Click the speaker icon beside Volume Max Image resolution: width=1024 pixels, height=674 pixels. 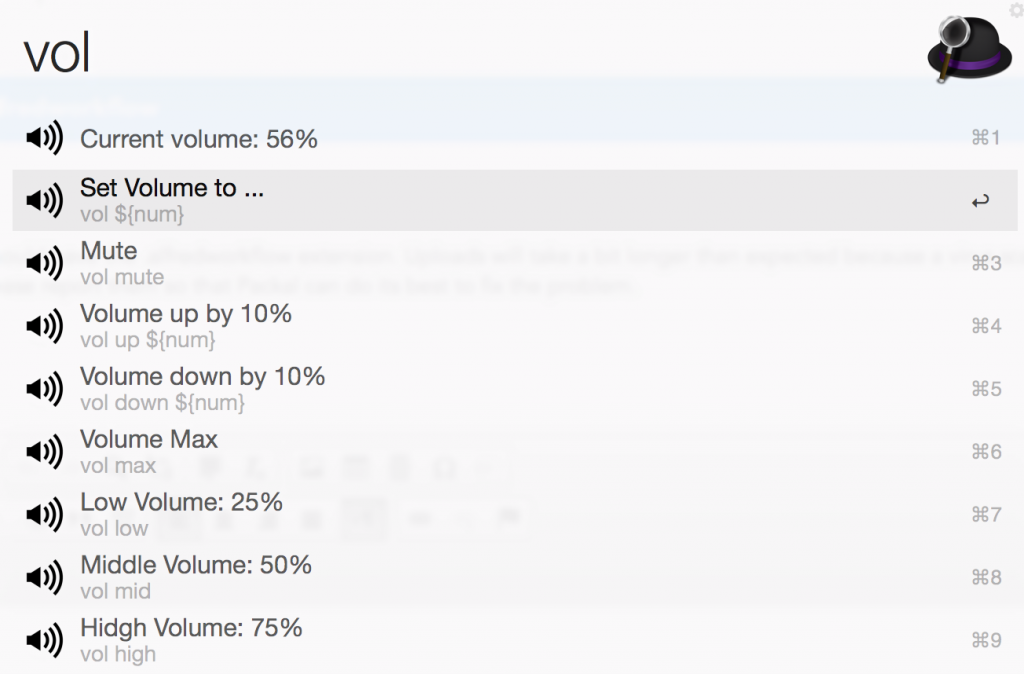pos(44,452)
